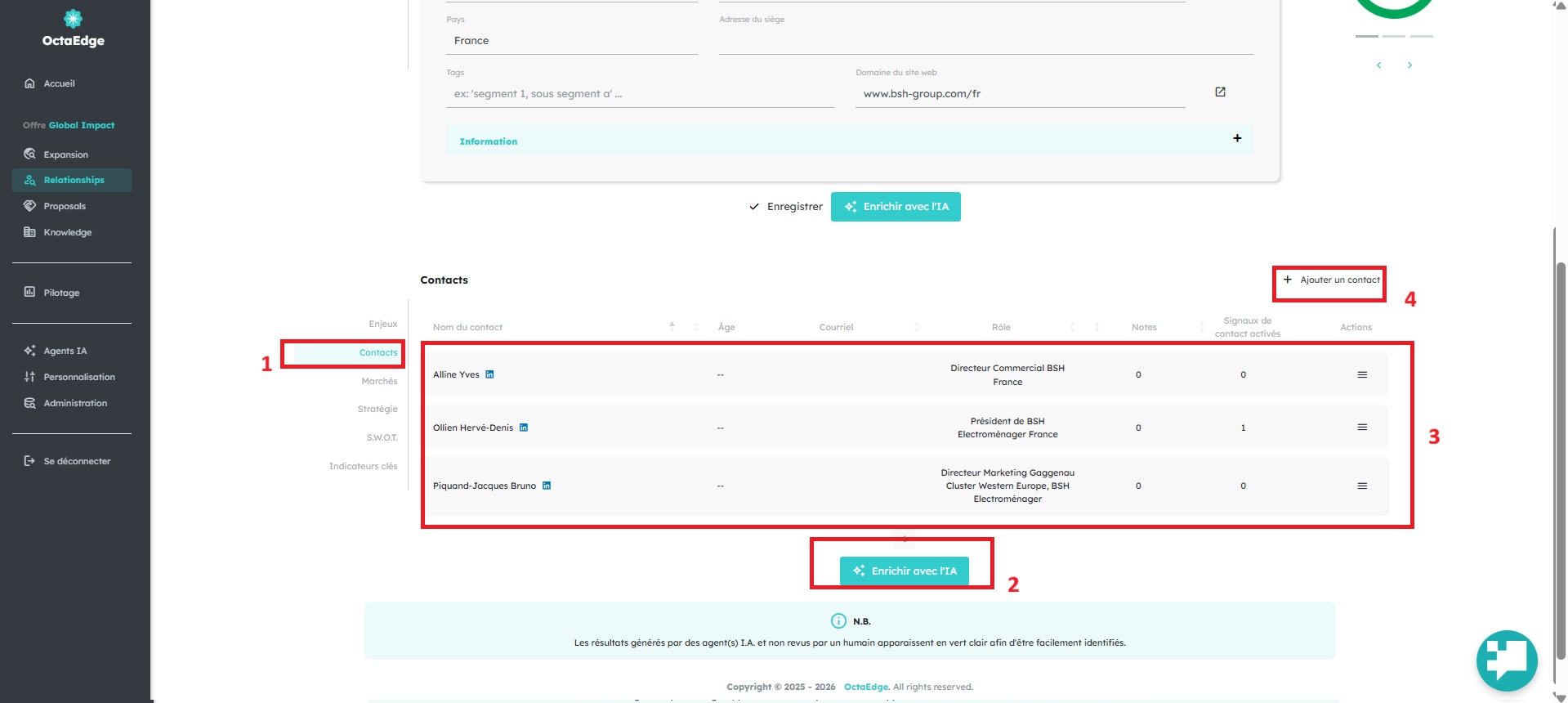This screenshot has height=703, width=1568.
Task: Click Ajouter un contact
Action: (1331, 280)
